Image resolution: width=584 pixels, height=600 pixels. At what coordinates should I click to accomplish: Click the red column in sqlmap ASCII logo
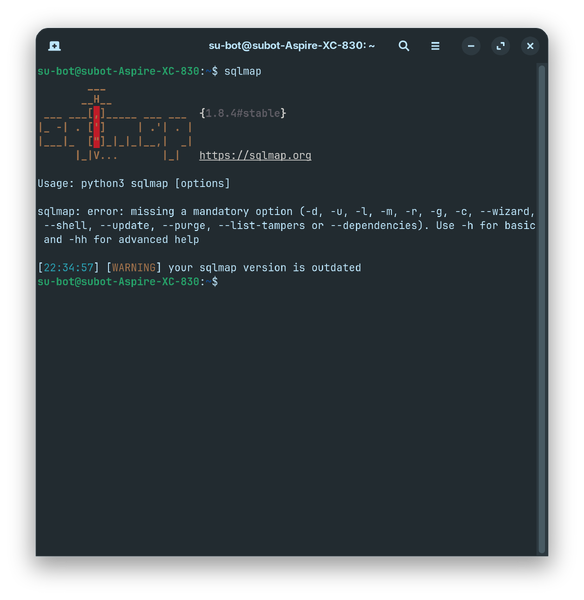(x=96, y=127)
